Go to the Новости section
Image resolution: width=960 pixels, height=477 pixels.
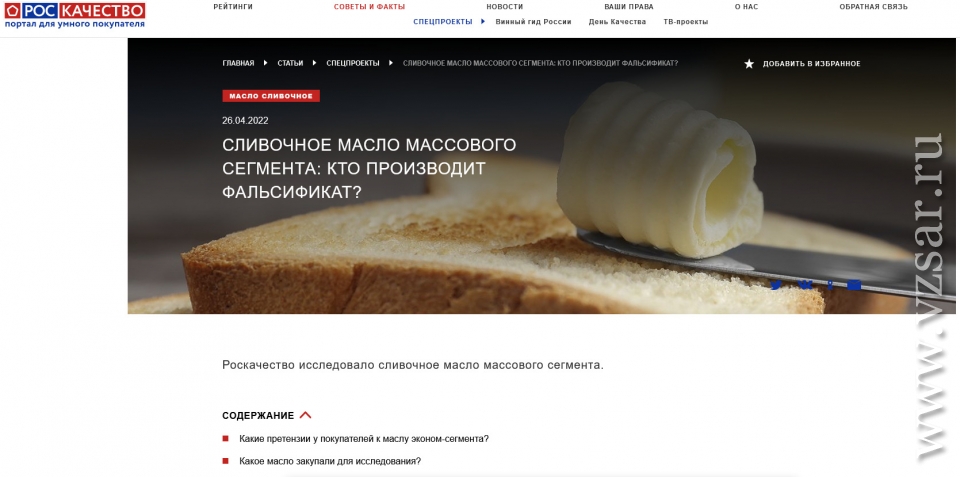(x=504, y=7)
